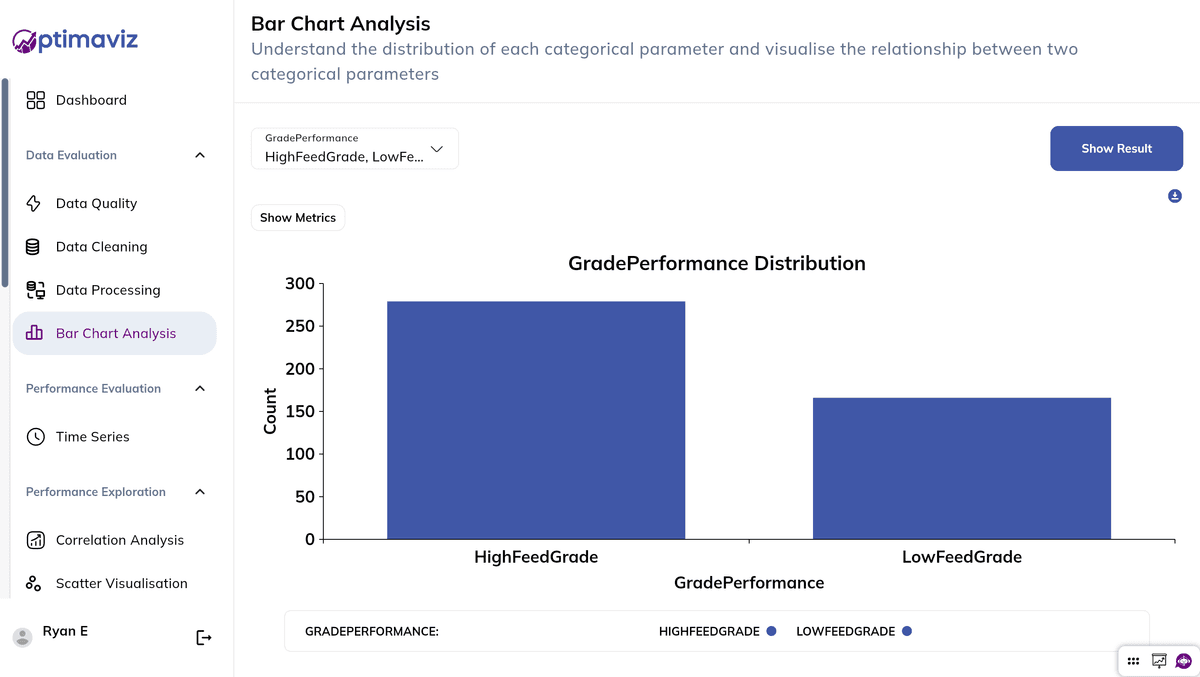Open the GradePerformance dropdown

355,149
